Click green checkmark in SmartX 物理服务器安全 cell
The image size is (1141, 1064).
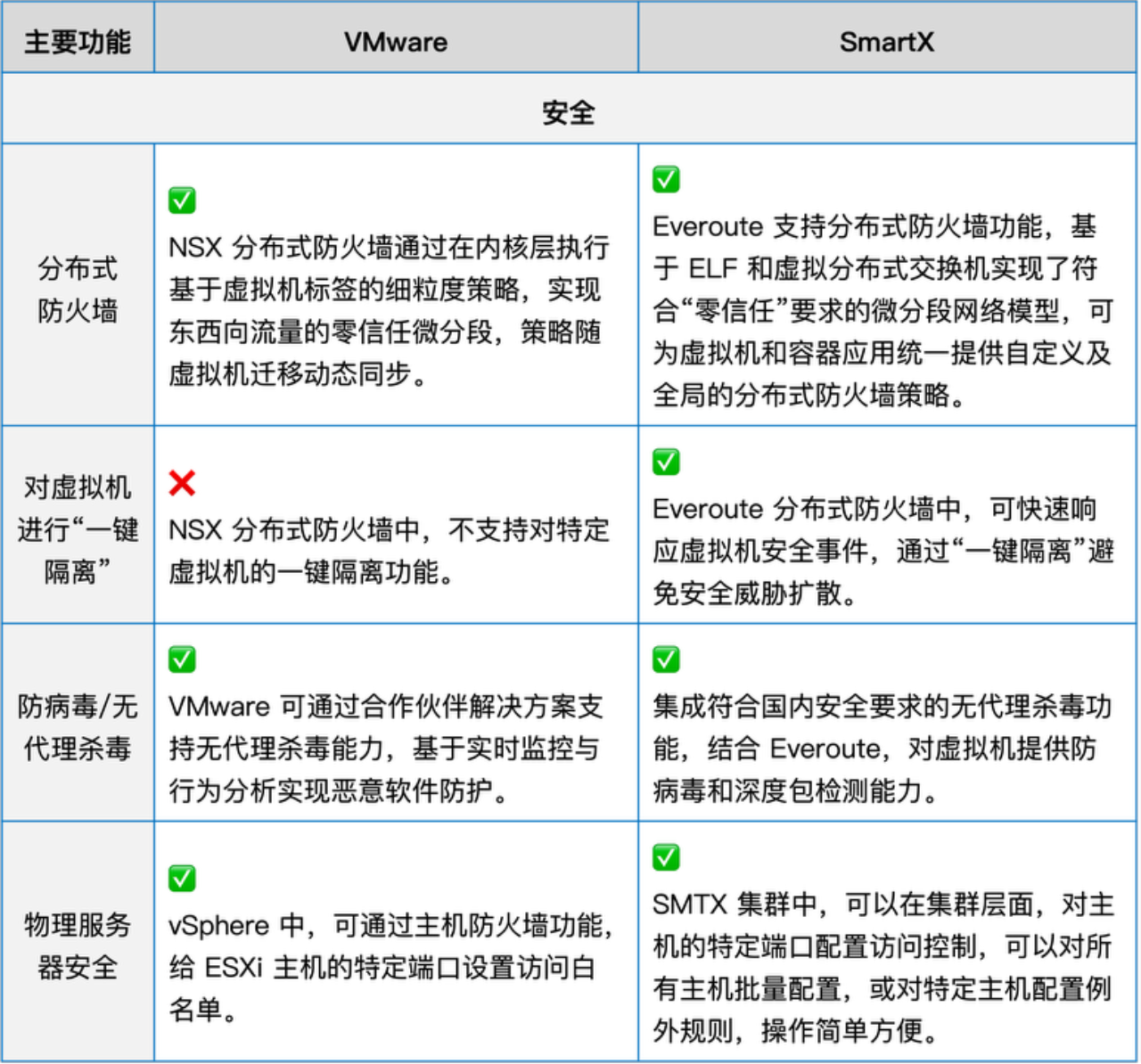tap(666, 857)
